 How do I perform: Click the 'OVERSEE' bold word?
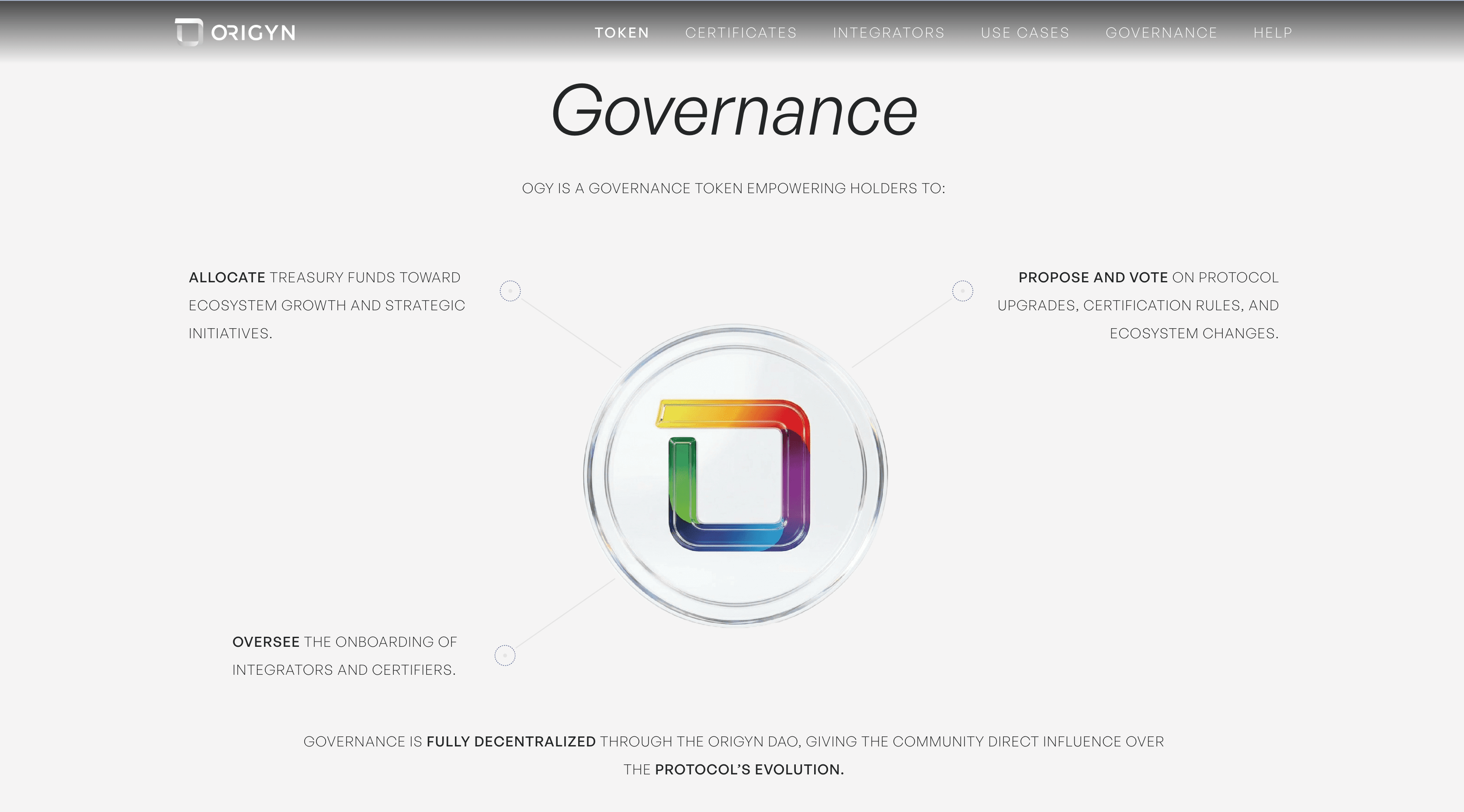pyautogui.click(x=266, y=642)
